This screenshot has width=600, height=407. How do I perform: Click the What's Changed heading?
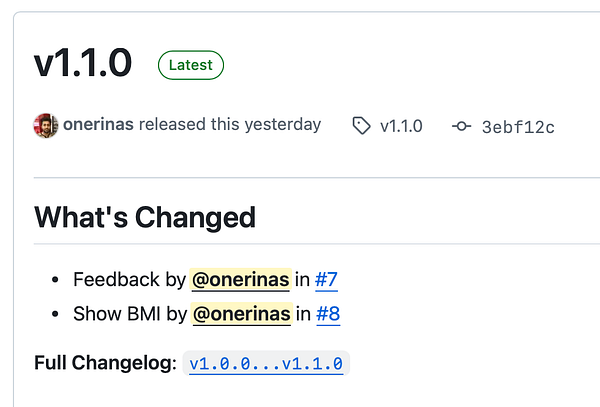[145, 216]
